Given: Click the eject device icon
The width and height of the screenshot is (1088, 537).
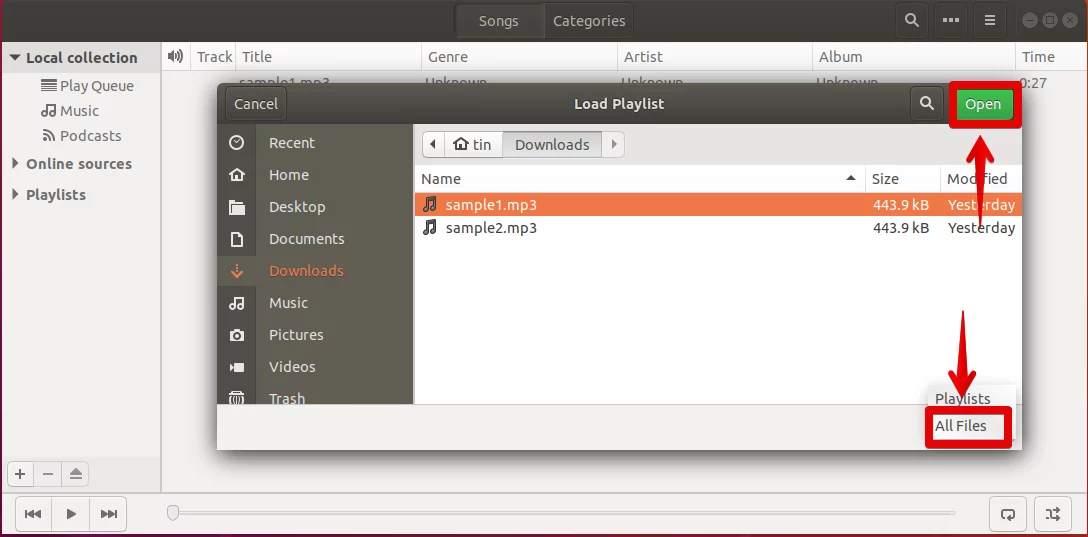Looking at the screenshot, I should click(76, 475).
